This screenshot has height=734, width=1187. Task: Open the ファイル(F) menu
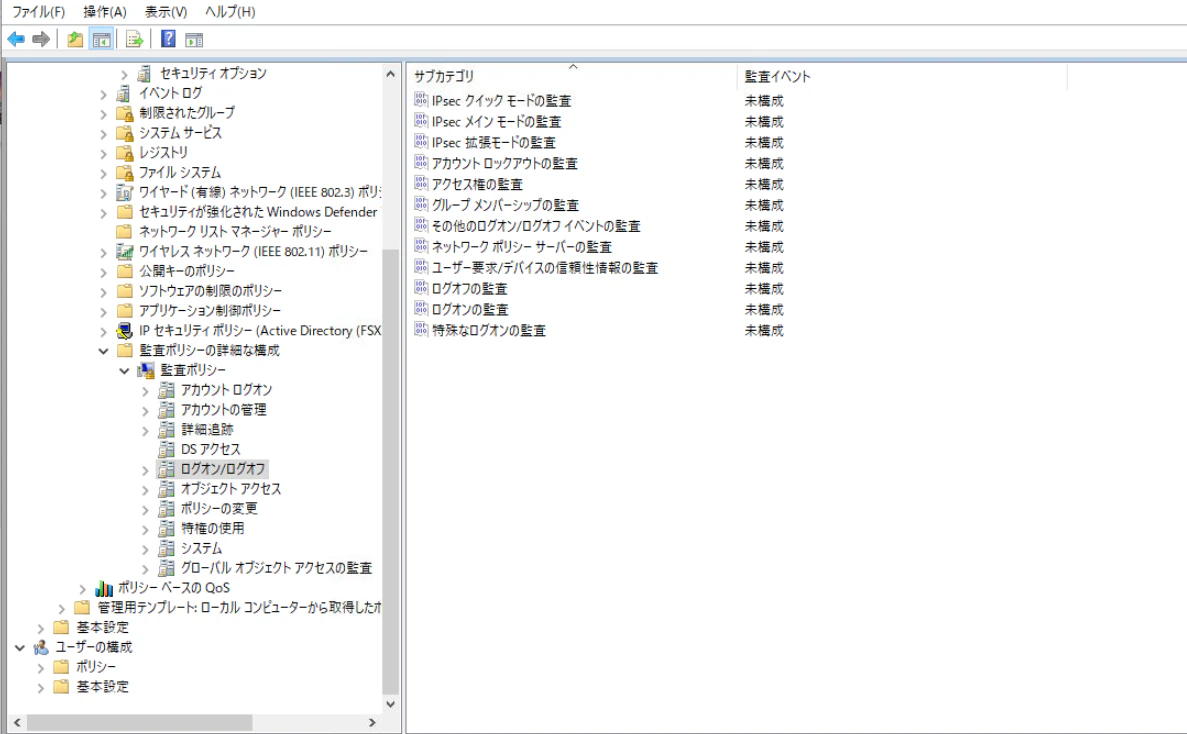(39, 12)
